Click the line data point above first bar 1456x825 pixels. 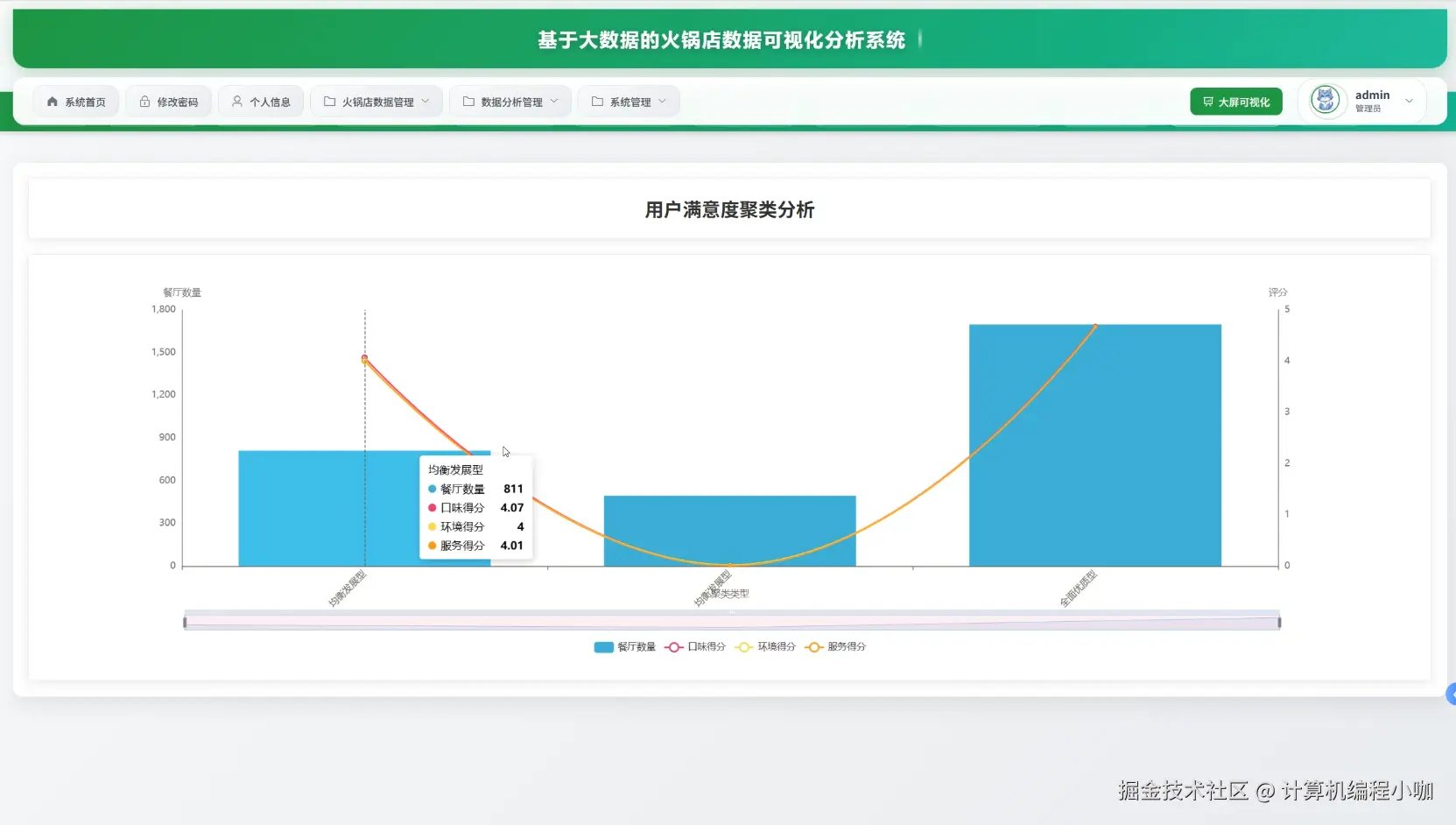click(x=365, y=358)
